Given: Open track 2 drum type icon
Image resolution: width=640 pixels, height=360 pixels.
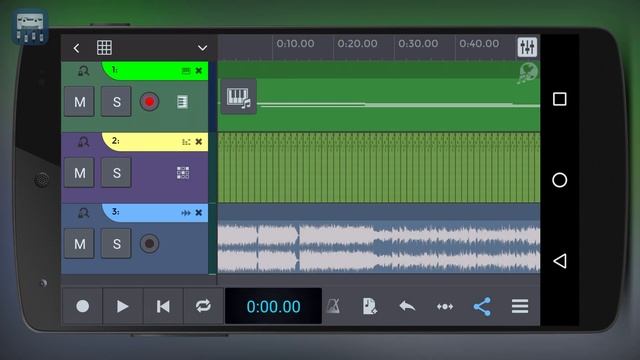Looking at the screenshot, I should pos(186,142).
